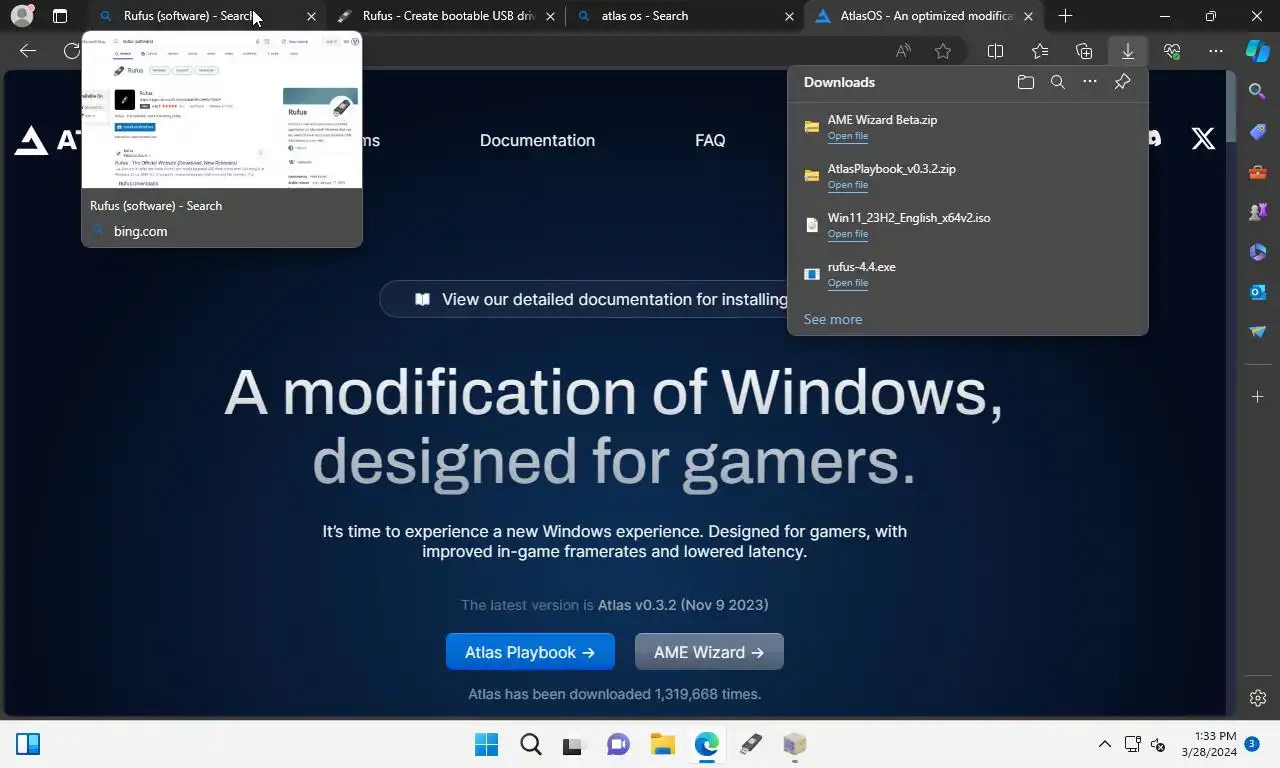Open the Edge profile avatar

(x=21, y=16)
